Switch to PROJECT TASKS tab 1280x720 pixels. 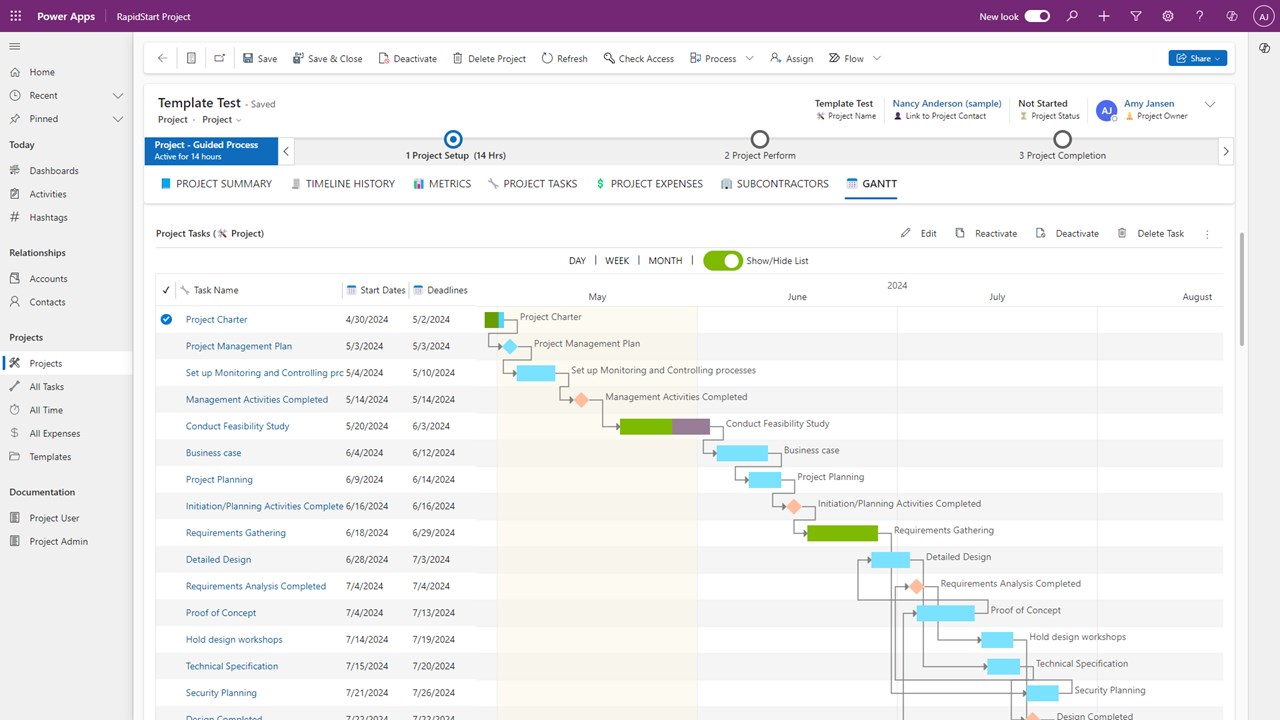(532, 184)
